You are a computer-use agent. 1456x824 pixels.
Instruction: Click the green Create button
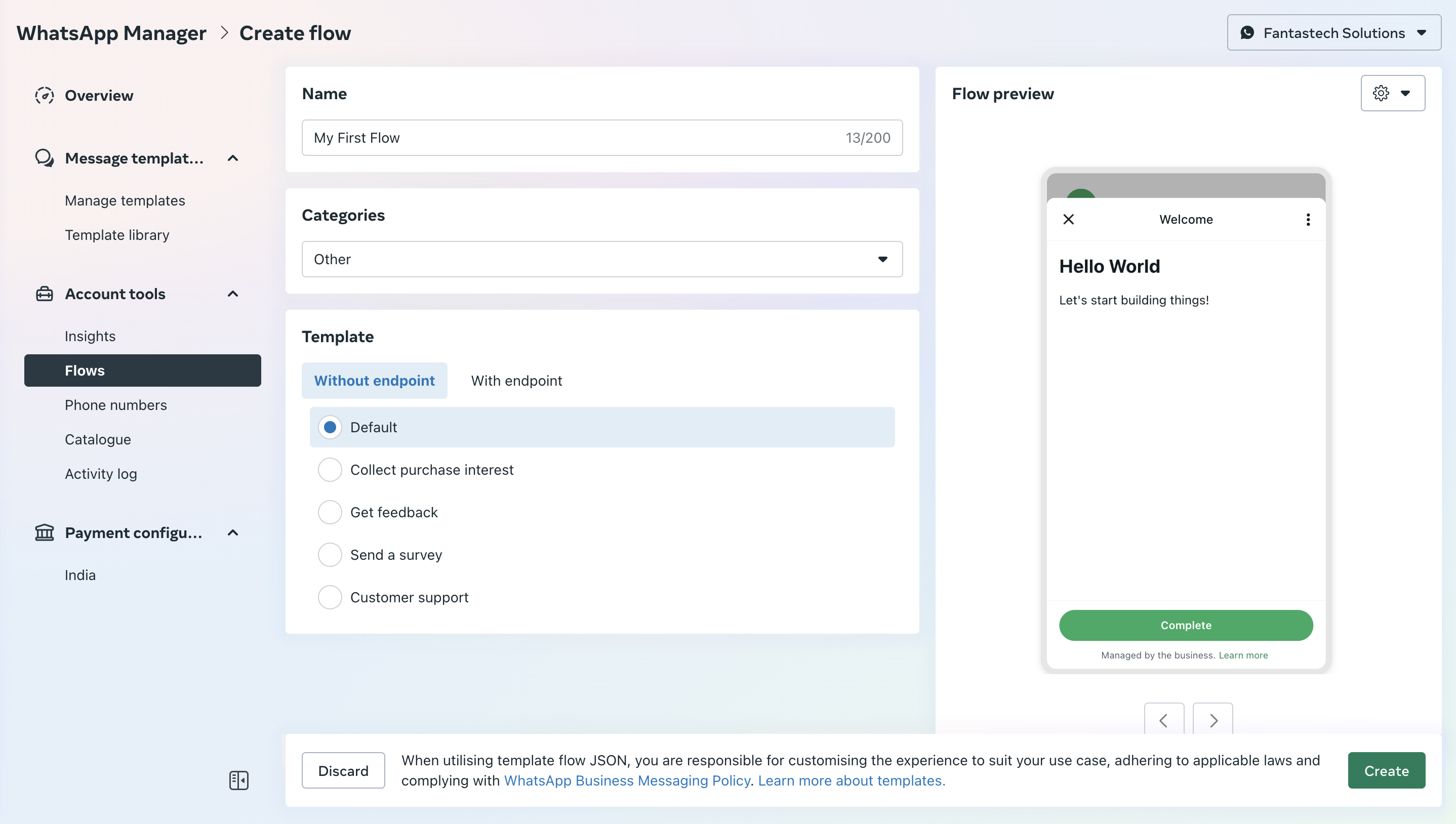tap(1387, 771)
